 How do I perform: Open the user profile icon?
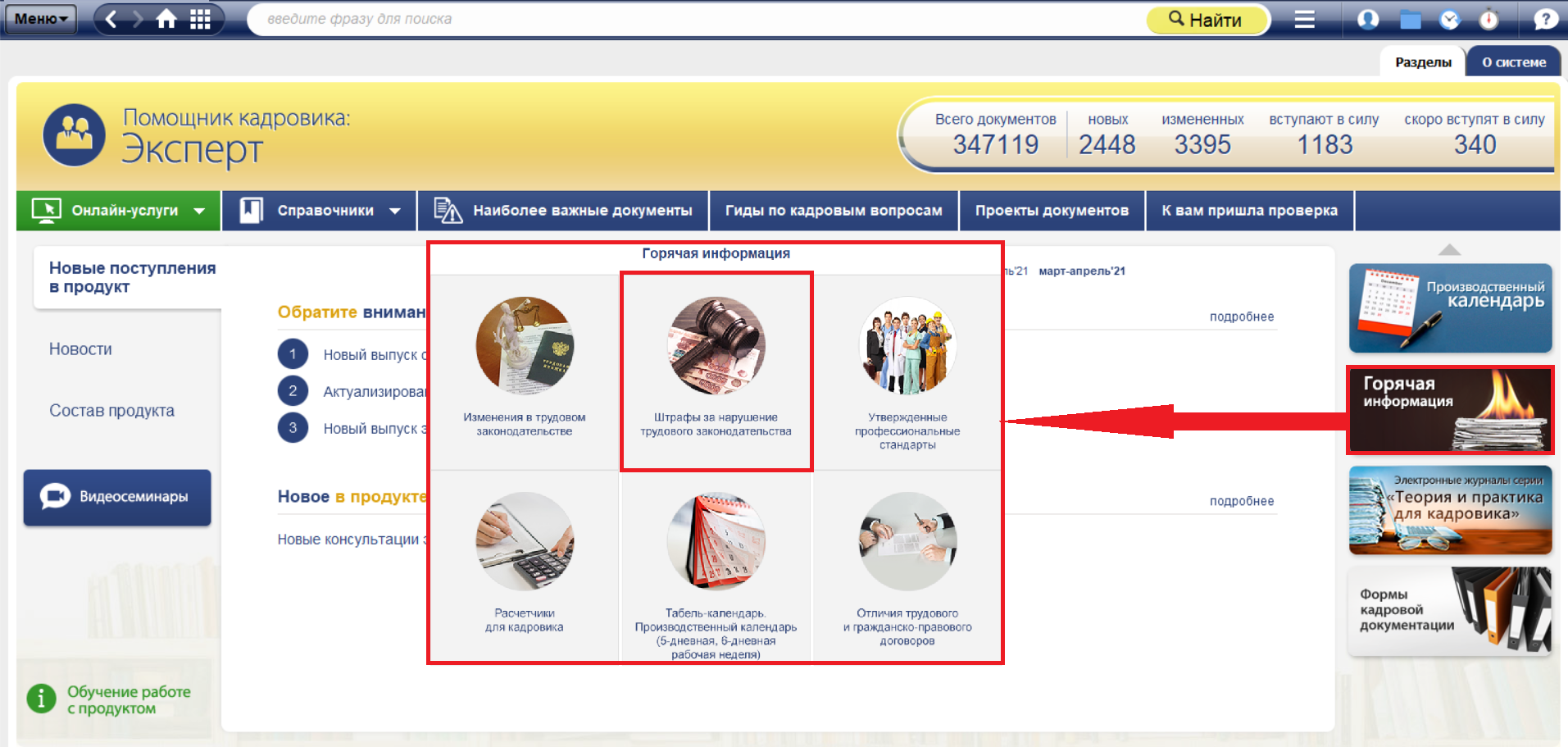(x=1368, y=19)
